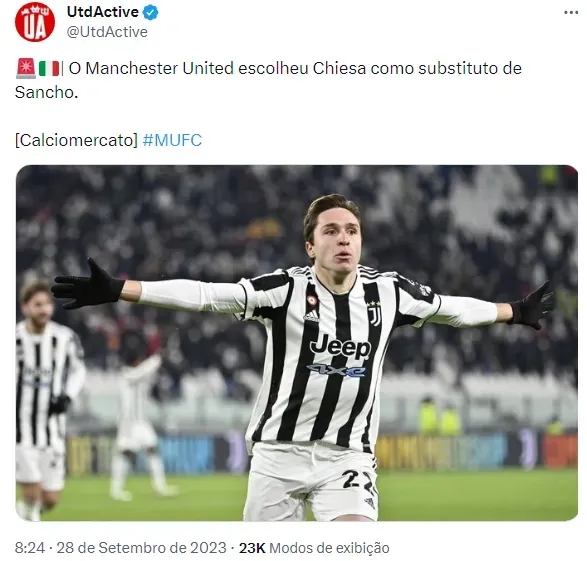Image resolution: width=587 pixels, height=561 pixels.
Task: Click the number 22 on the shorts
Action: [x=358, y=480]
